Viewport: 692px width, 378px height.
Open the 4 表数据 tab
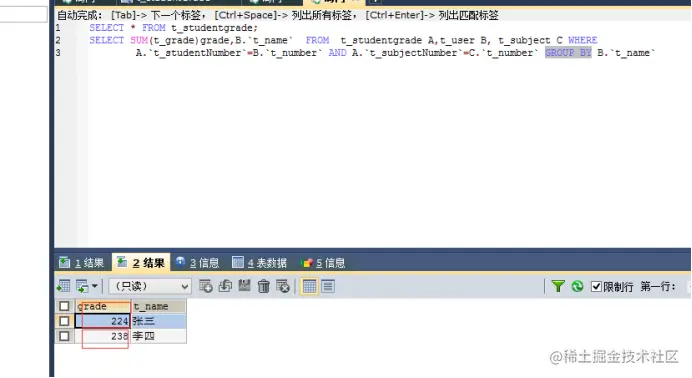tap(260, 263)
